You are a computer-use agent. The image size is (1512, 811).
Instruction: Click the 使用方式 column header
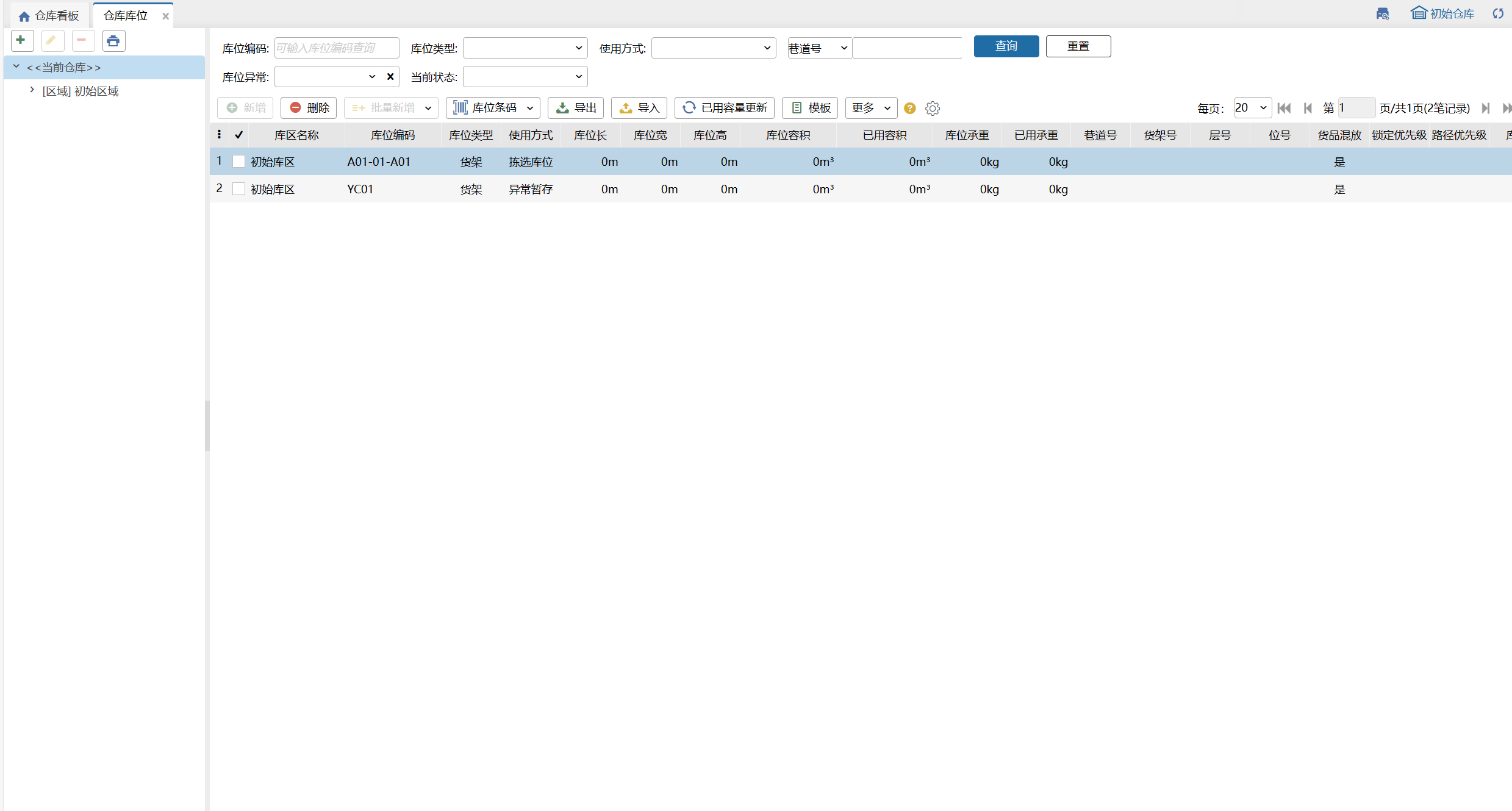click(x=531, y=135)
